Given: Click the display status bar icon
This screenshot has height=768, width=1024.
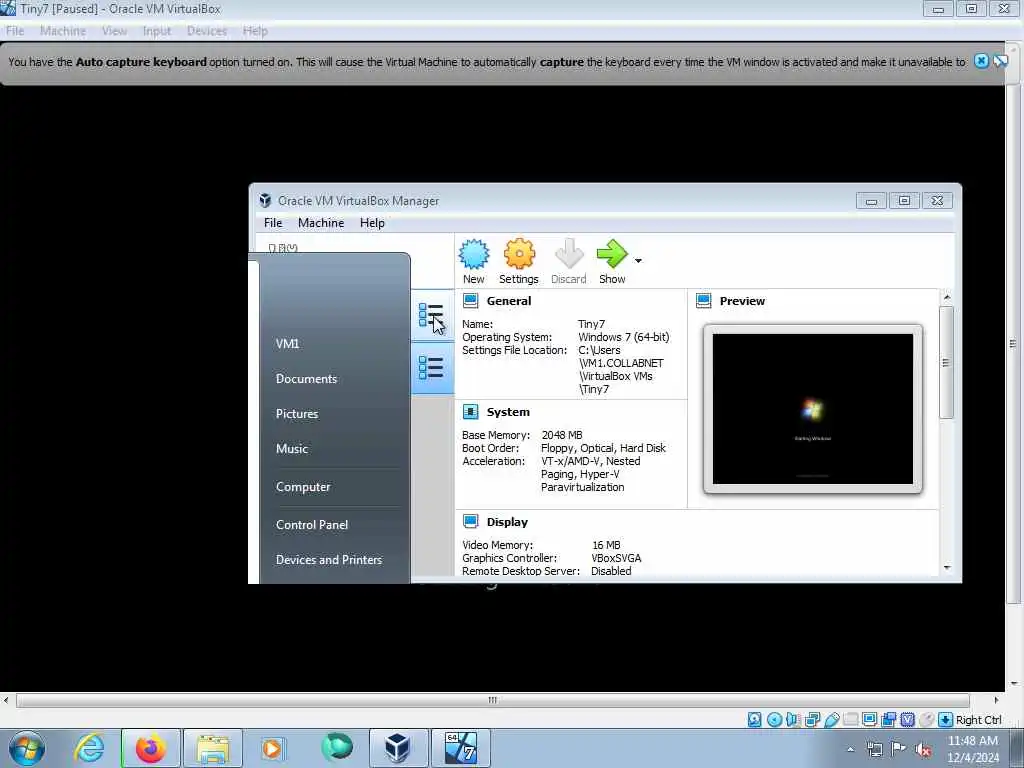Looking at the screenshot, I should [869, 720].
